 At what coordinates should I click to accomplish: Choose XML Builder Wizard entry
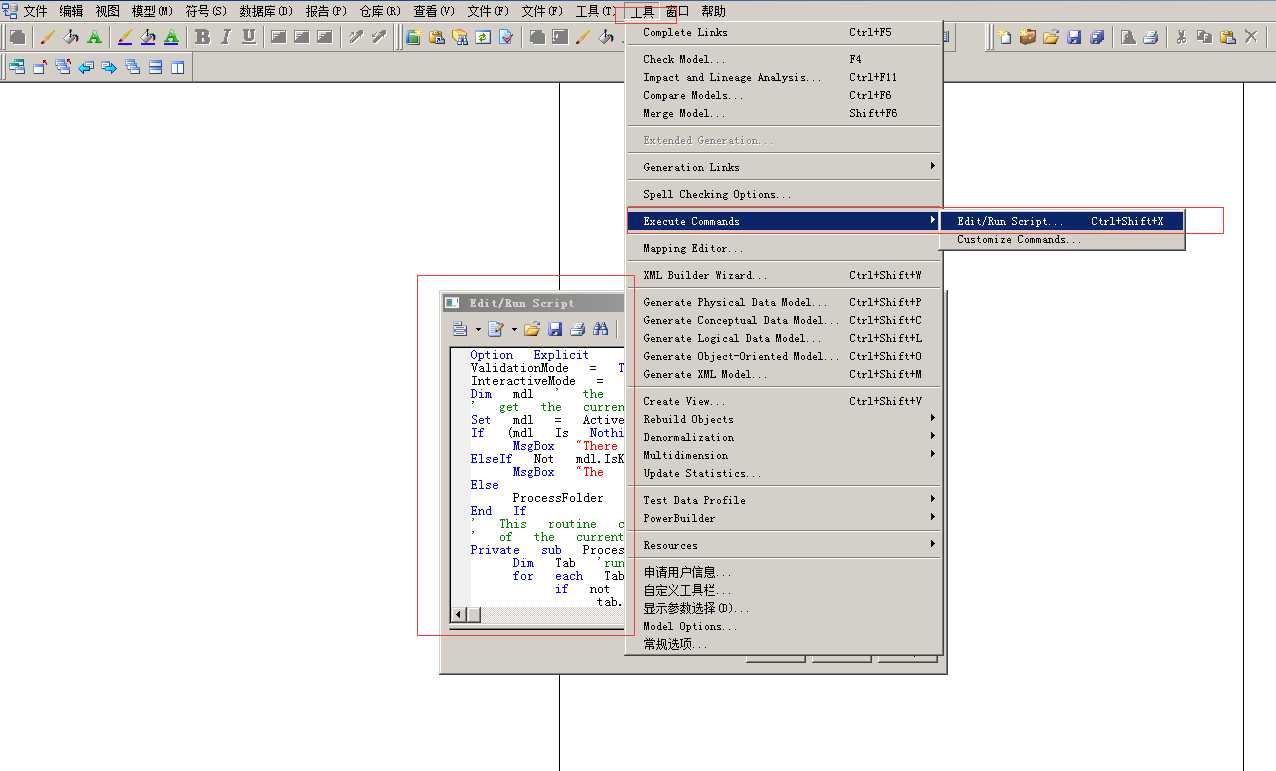point(785,275)
